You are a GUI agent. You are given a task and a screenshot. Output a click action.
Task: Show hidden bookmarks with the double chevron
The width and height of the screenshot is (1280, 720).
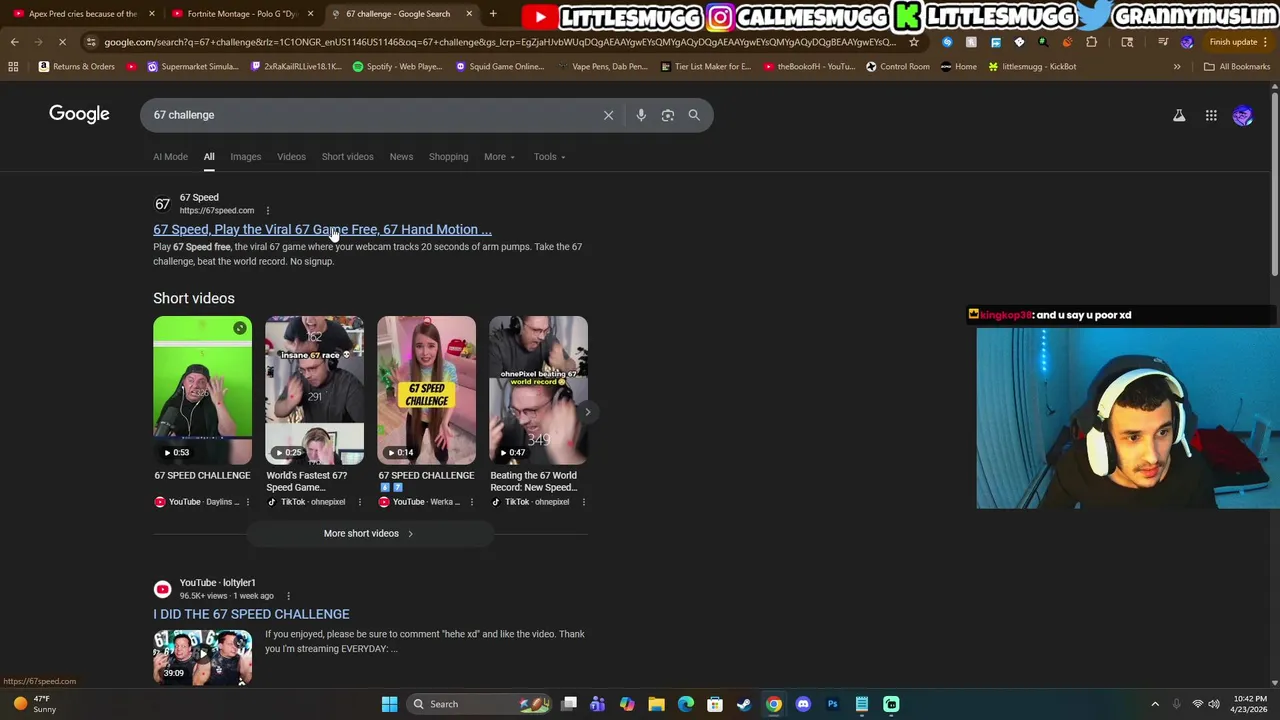point(1176,66)
